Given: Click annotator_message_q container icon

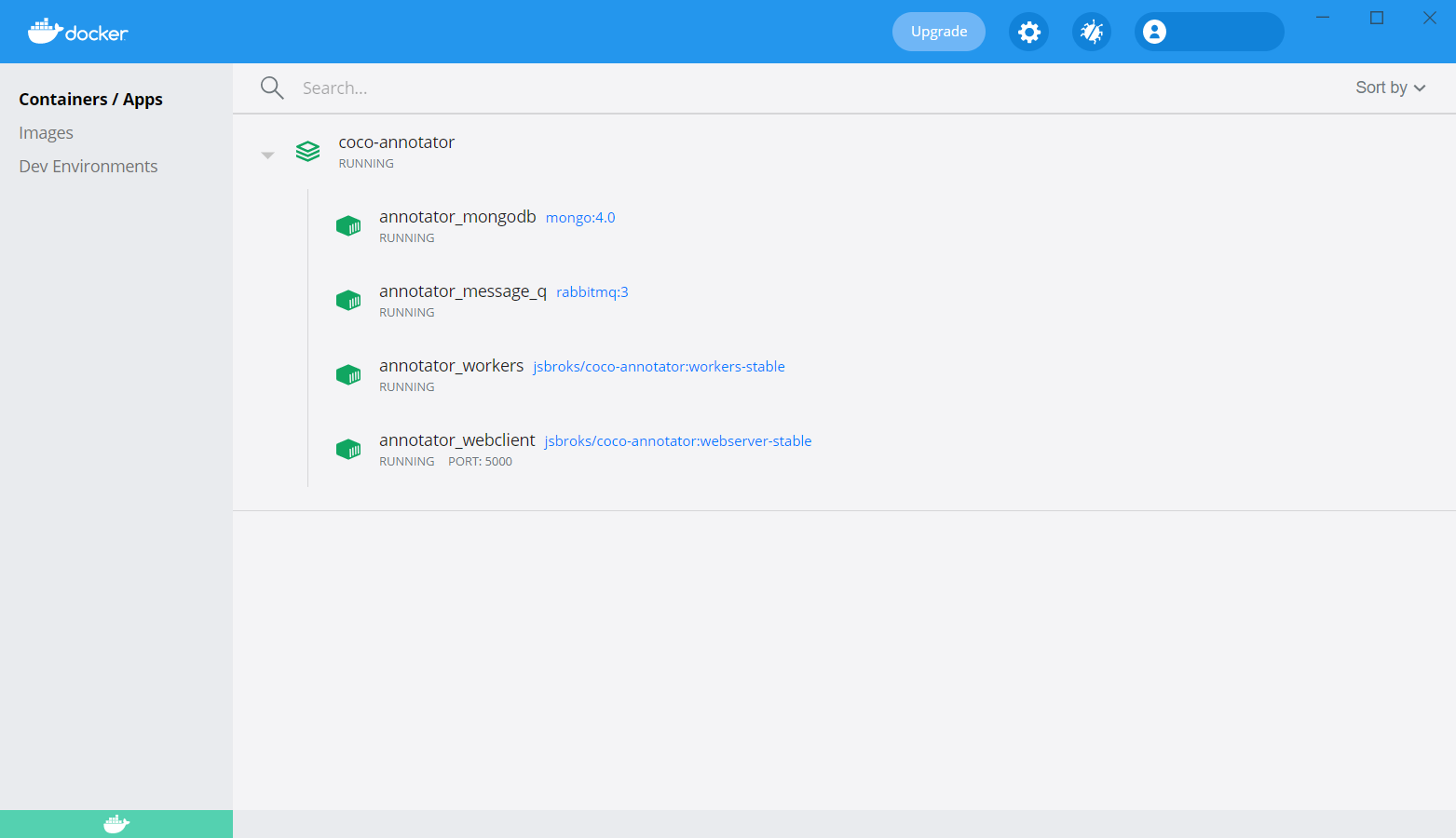Looking at the screenshot, I should click(348, 301).
